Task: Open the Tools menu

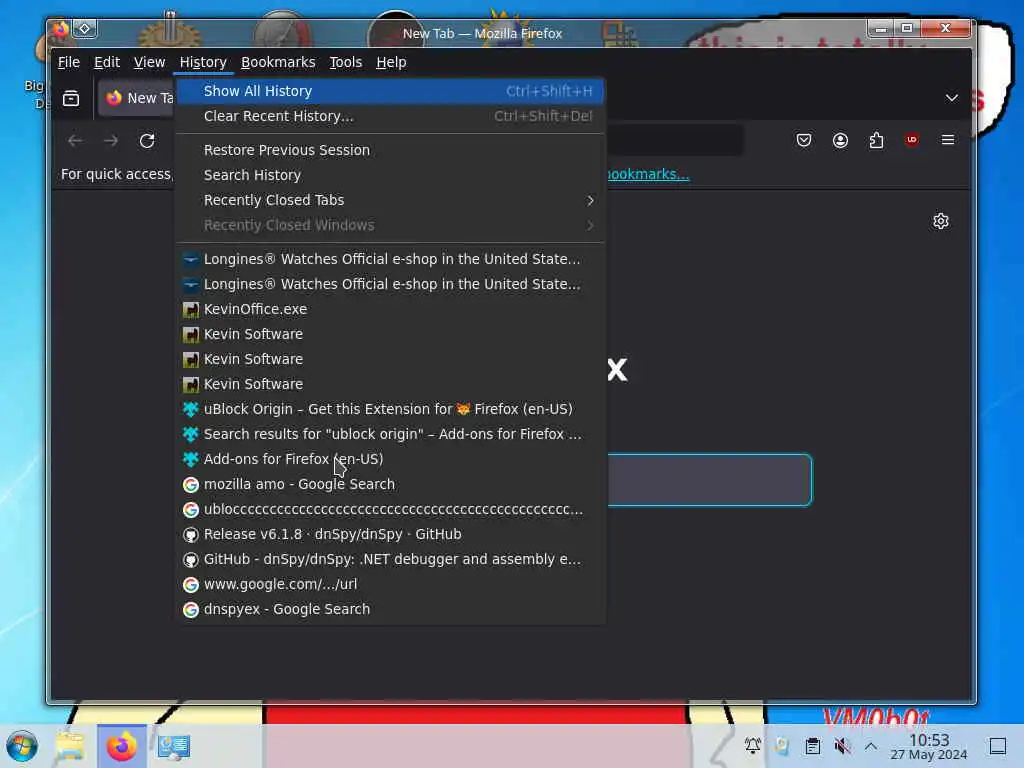Action: pos(345,62)
